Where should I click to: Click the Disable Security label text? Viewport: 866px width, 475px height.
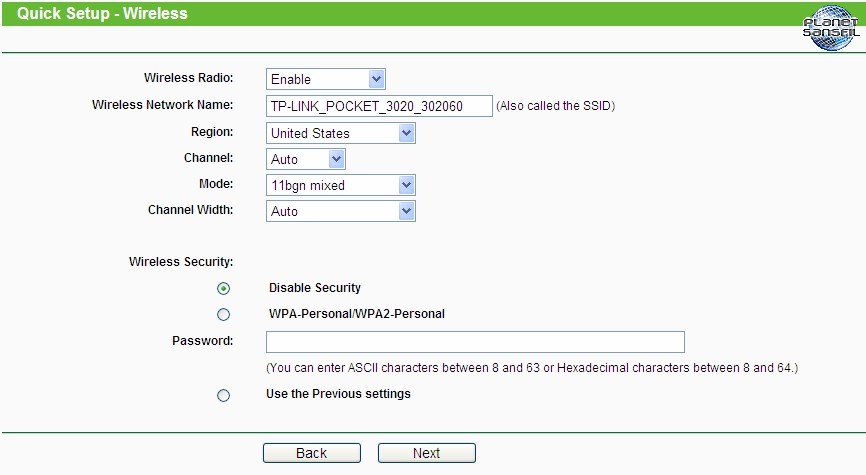coord(315,288)
